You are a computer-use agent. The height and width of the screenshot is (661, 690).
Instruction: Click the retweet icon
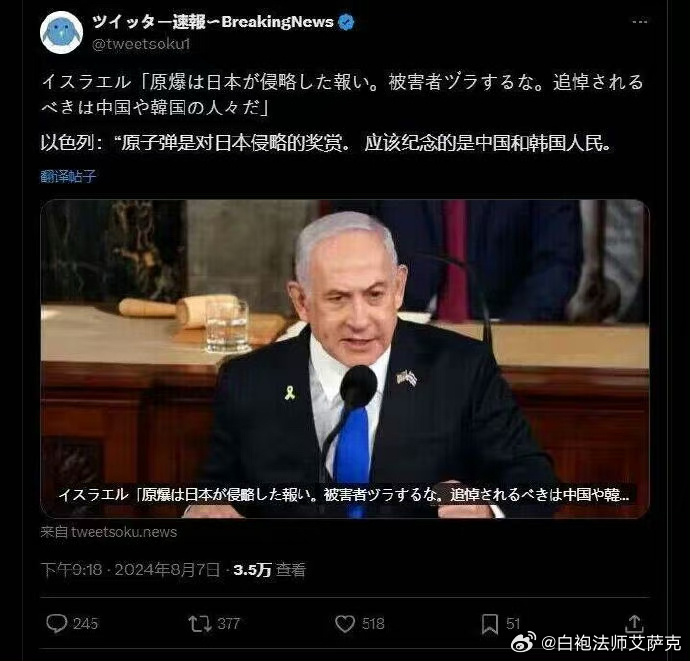[x=199, y=624]
